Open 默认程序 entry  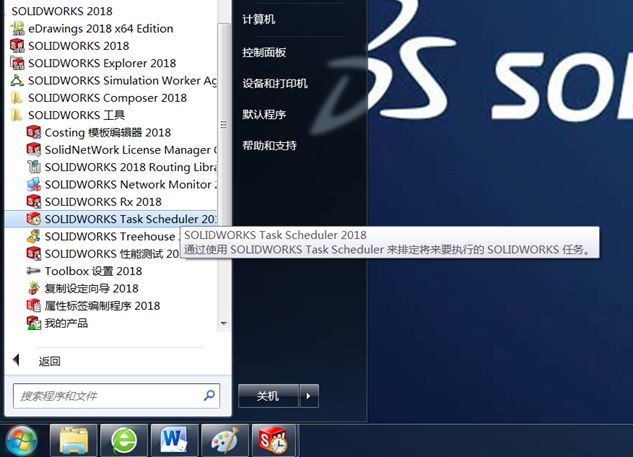[264, 115]
